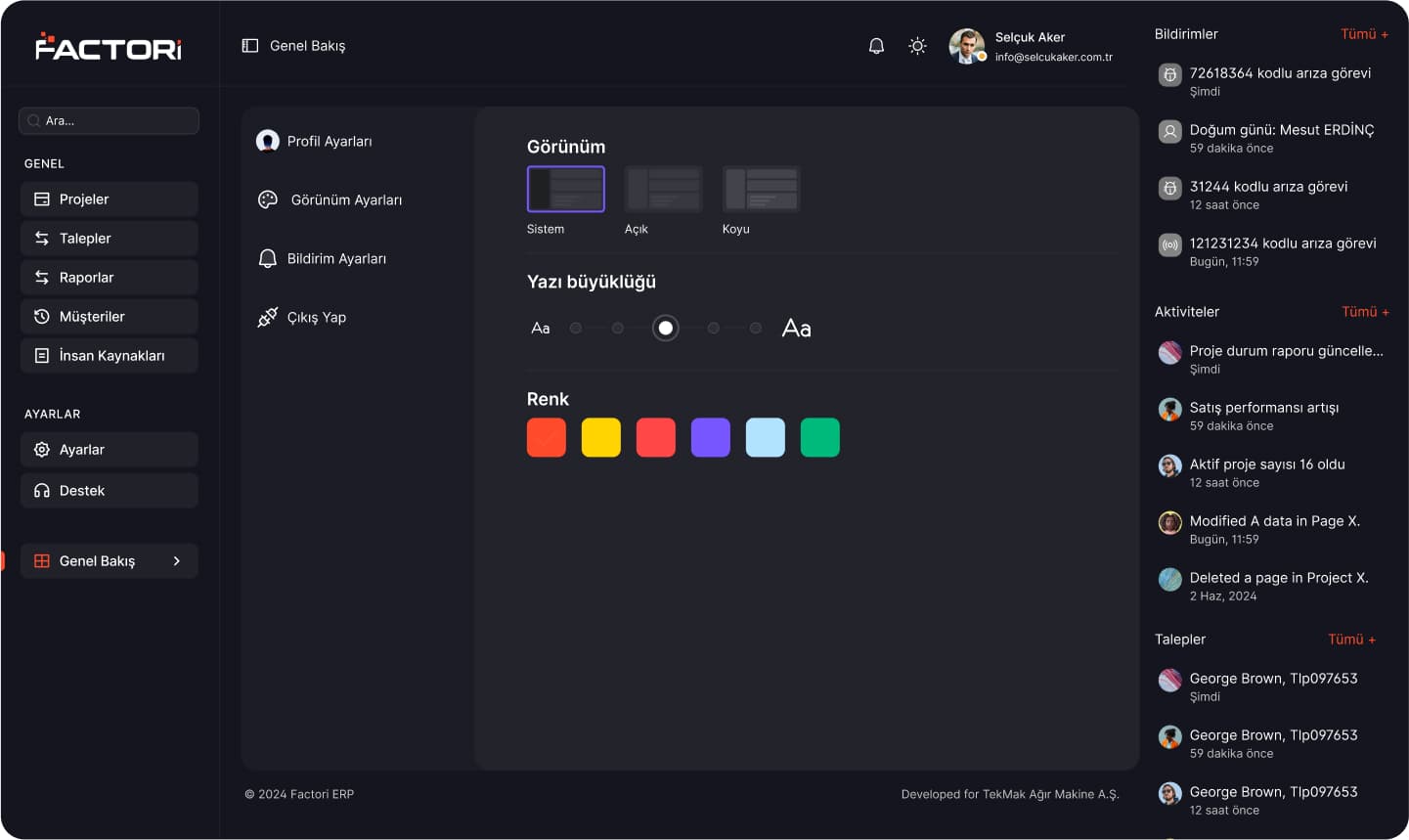Click the Profil Ayarları avatar icon
Image resolution: width=1409 pixels, height=840 pixels.
pos(268,141)
